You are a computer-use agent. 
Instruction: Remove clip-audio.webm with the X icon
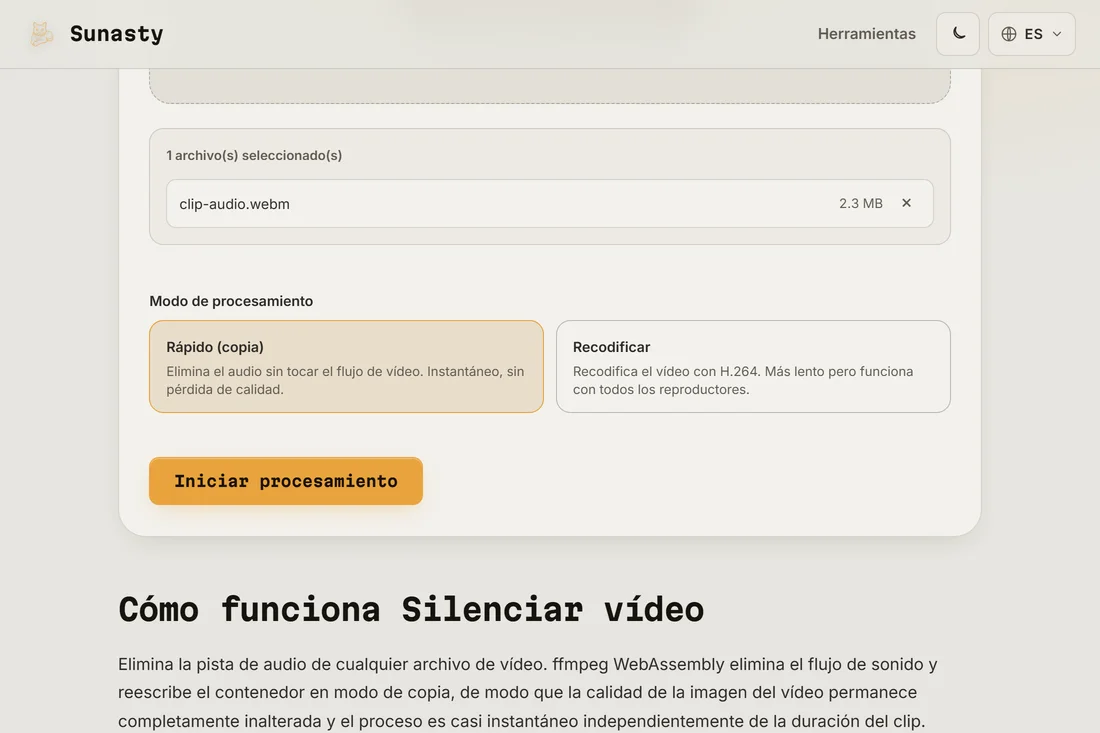(906, 203)
